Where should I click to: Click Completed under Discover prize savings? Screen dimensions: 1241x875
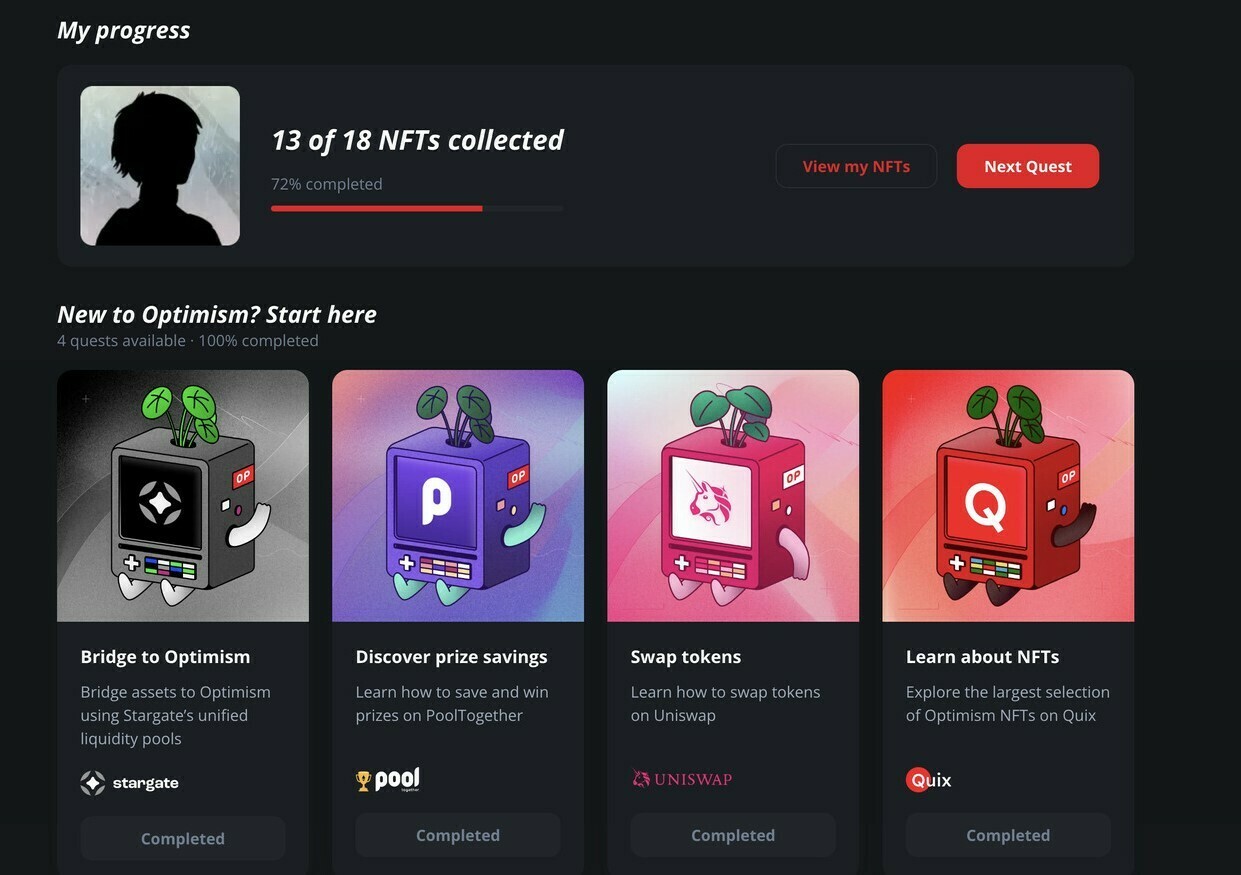coord(458,835)
